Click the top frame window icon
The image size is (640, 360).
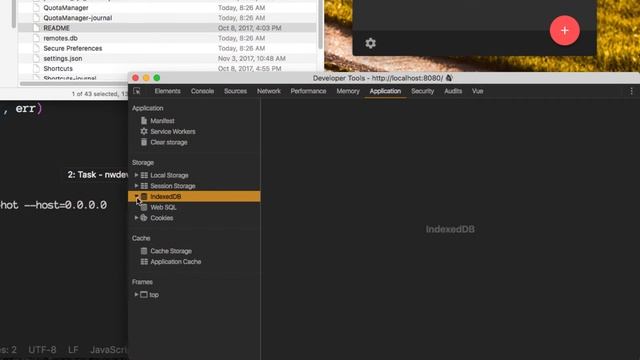pyautogui.click(x=144, y=294)
